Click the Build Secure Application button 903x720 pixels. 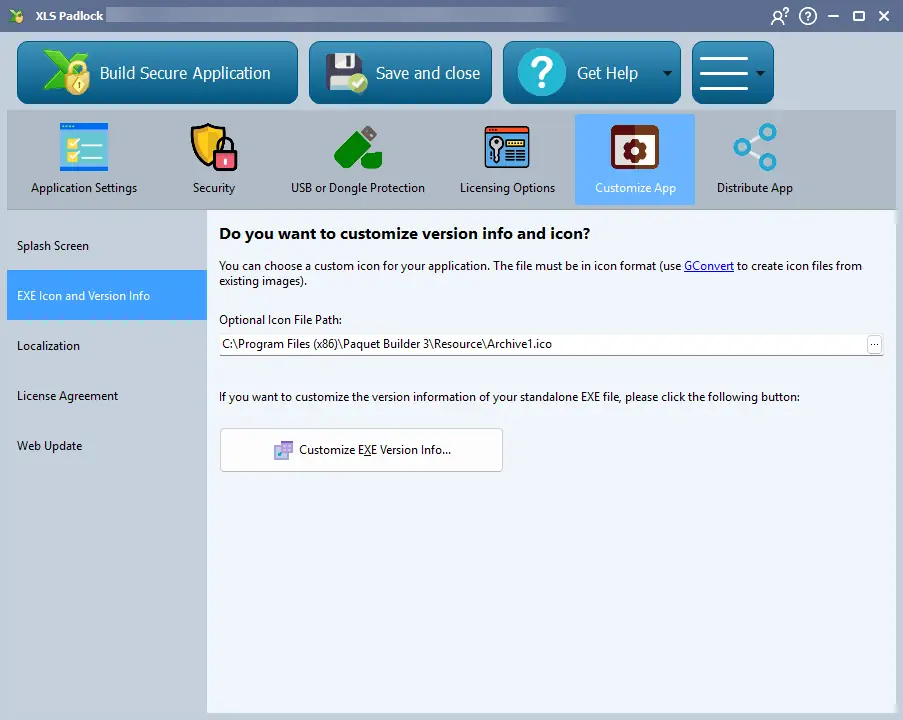click(x=157, y=73)
